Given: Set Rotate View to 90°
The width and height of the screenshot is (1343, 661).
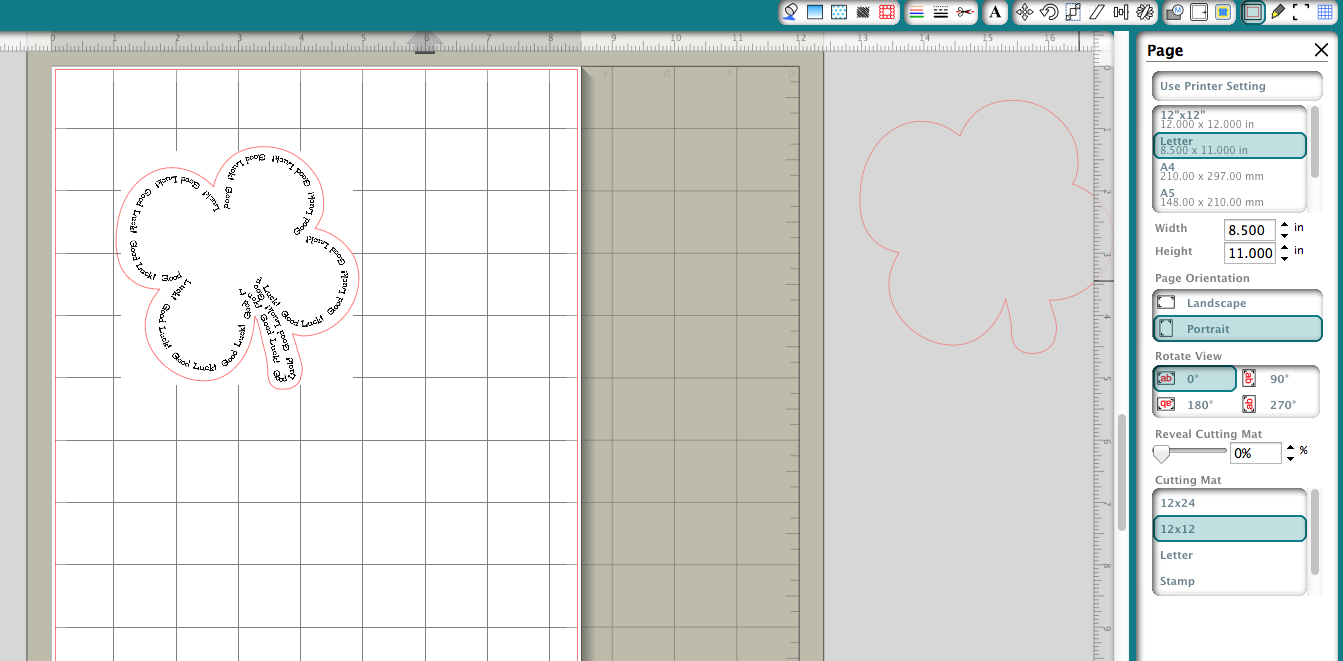Looking at the screenshot, I should [1279, 379].
